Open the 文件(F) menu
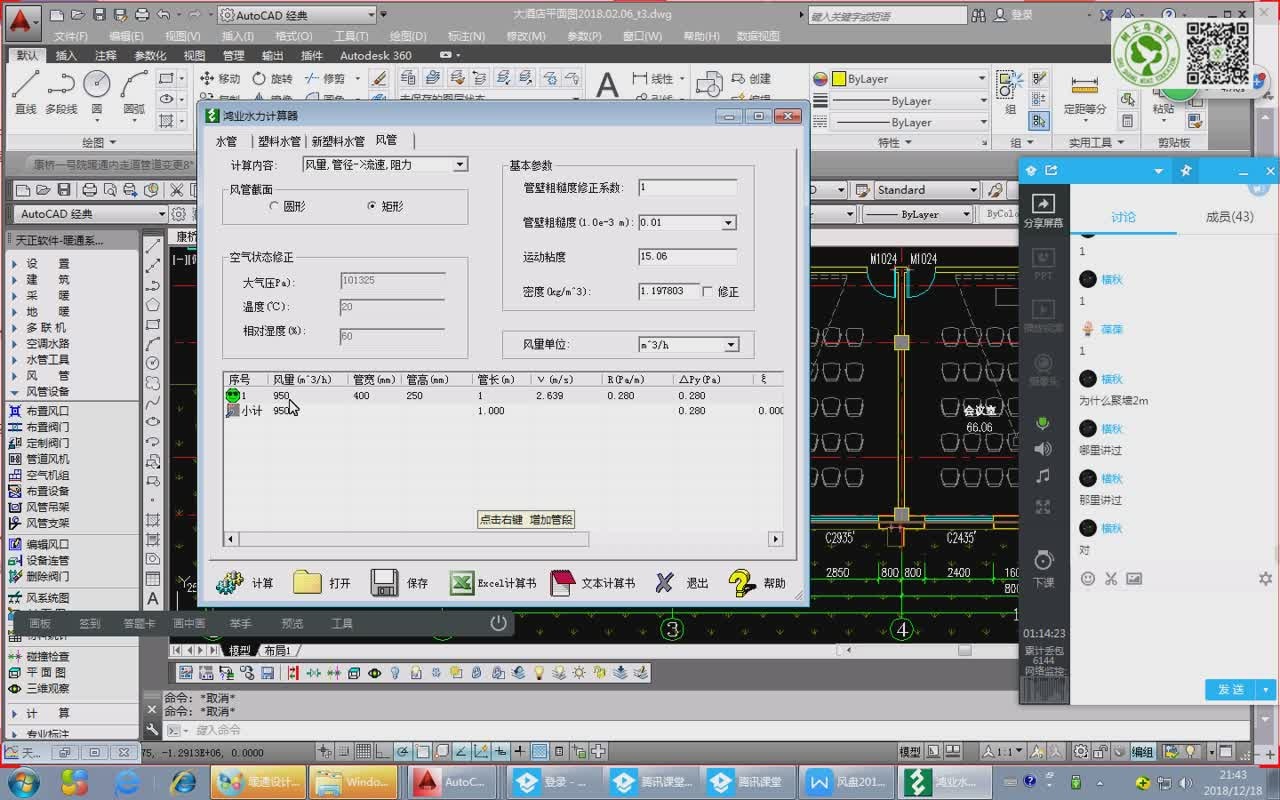Viewport: 1280px width, 800px height. click(71, 36)
